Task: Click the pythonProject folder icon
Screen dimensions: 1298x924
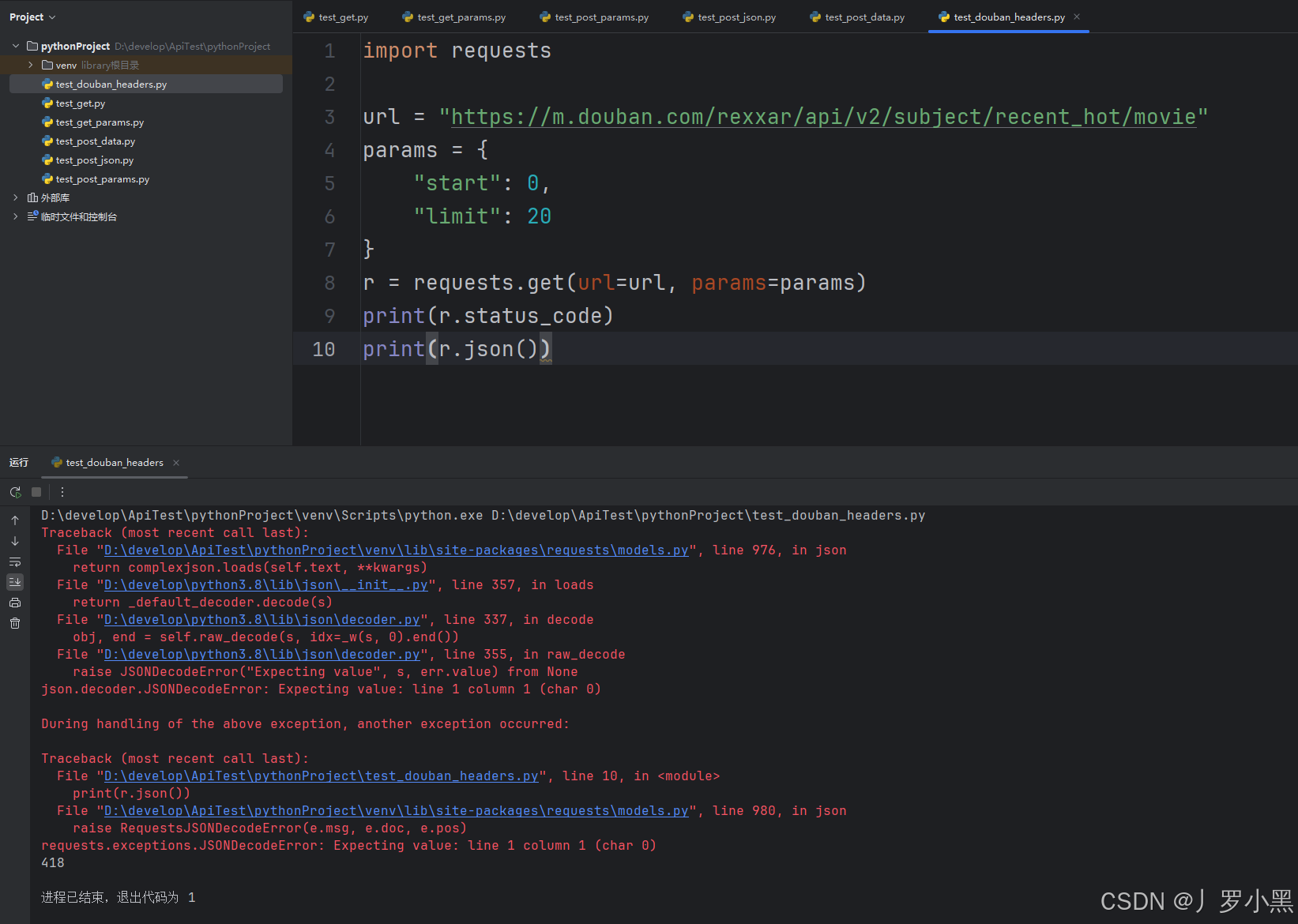Action: [x=32, y=46]
